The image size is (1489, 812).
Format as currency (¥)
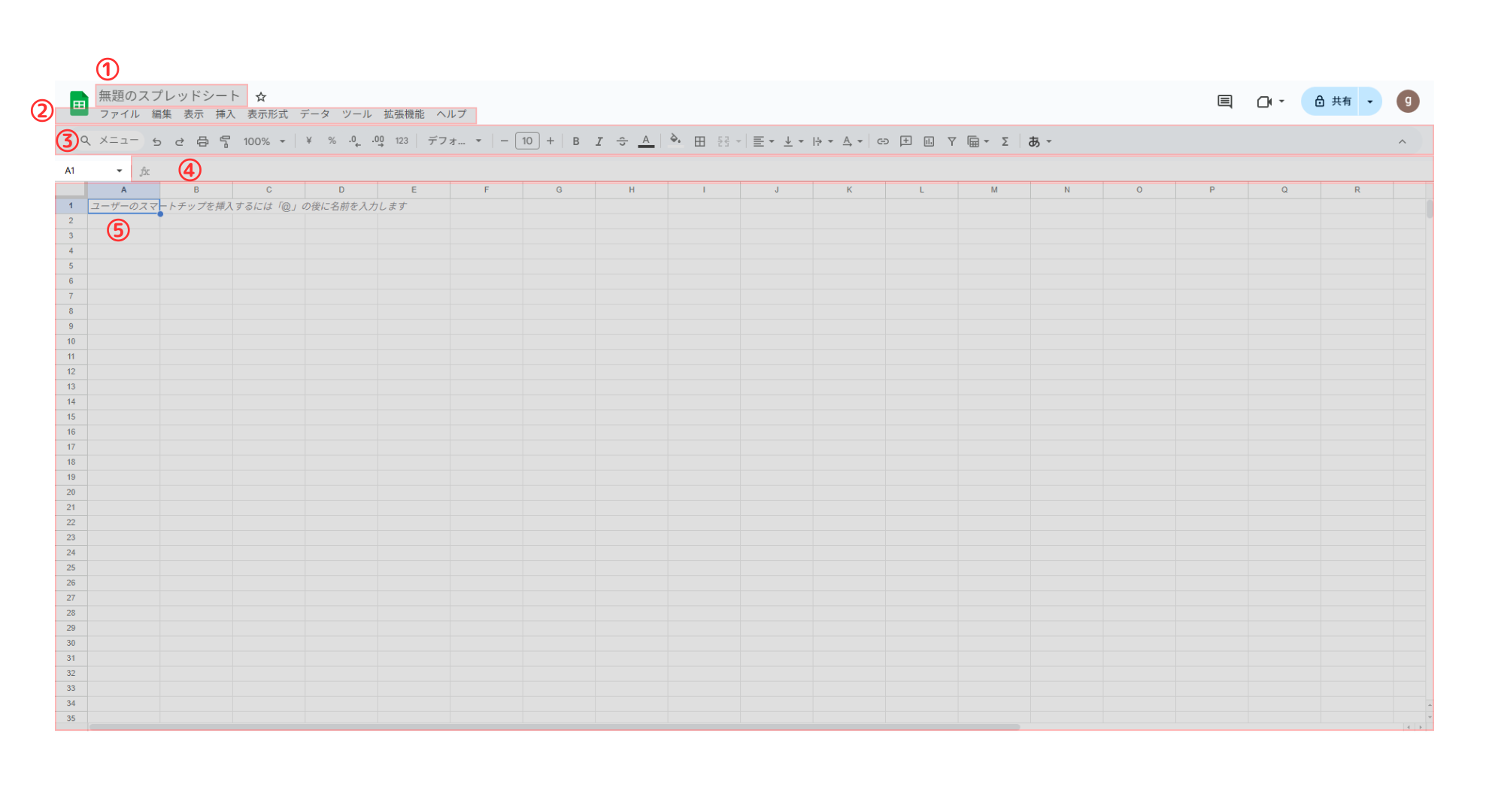point(308,141)
